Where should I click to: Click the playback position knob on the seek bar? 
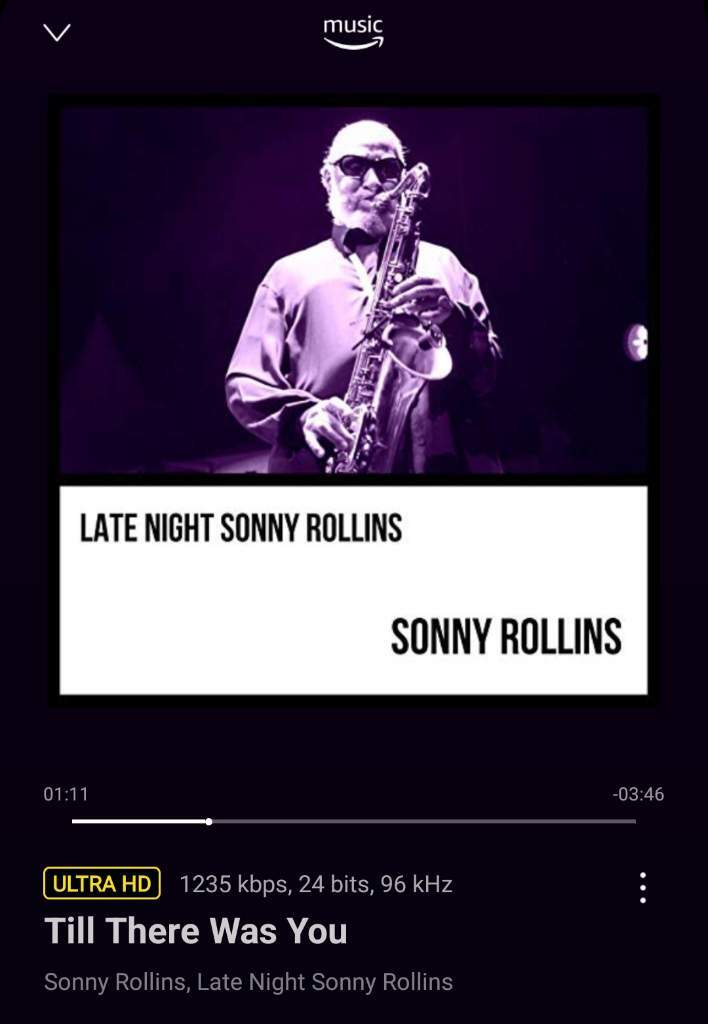[208, 822]
